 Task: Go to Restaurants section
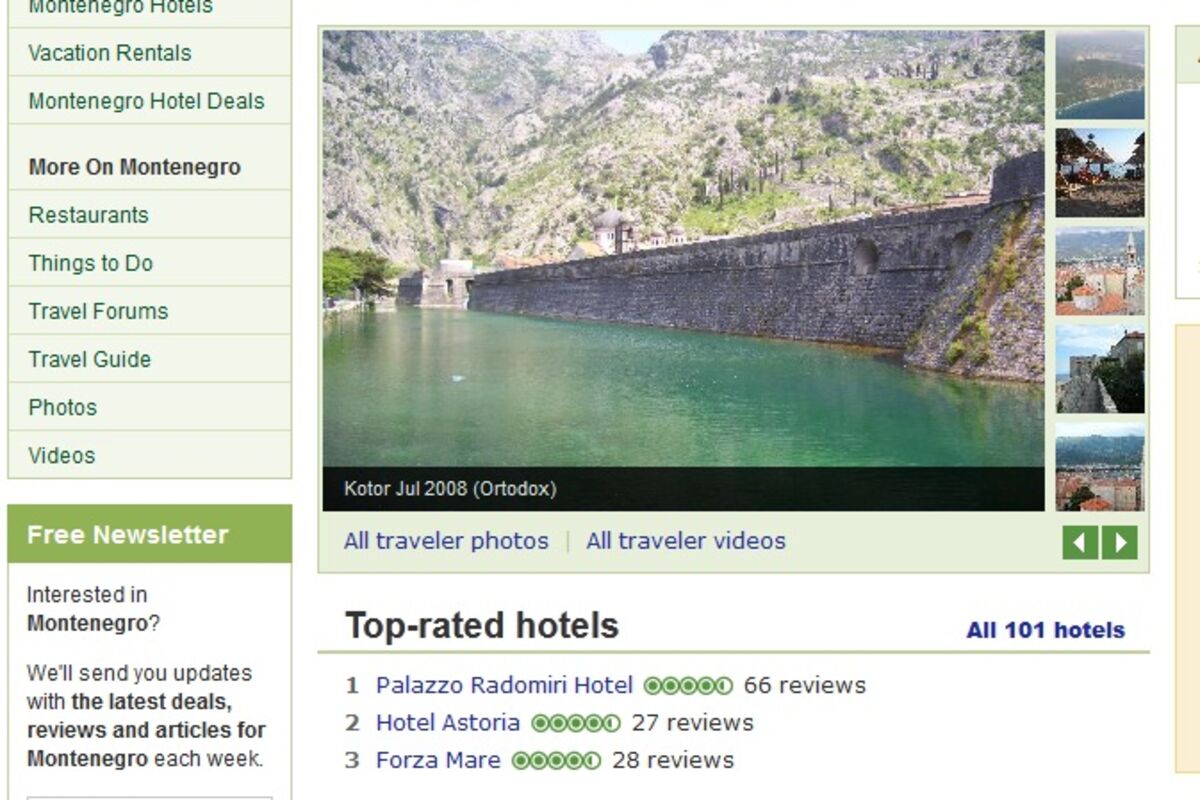click(88, 215)
